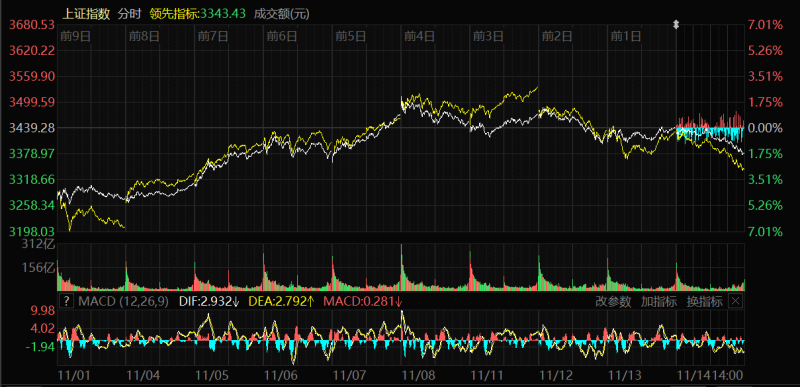Select the 前3日 day marker
Image resolution: width=800 pixels, height=387 pixels.
coord(489,36)
